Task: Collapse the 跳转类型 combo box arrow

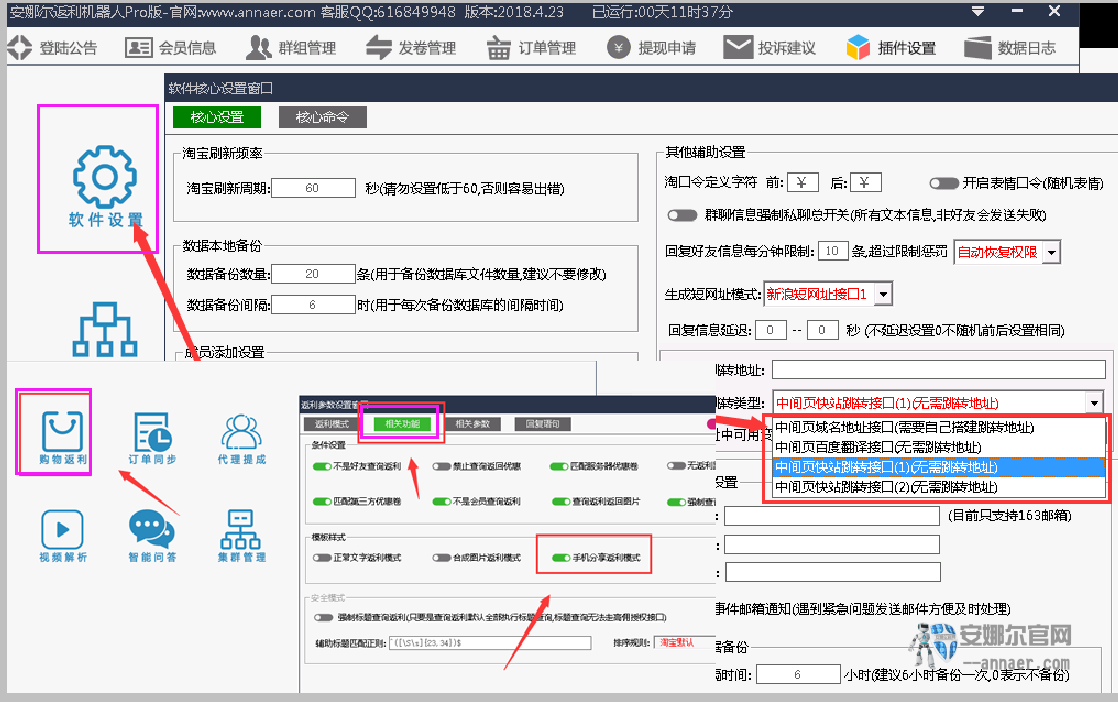Action: (1094, 403)
